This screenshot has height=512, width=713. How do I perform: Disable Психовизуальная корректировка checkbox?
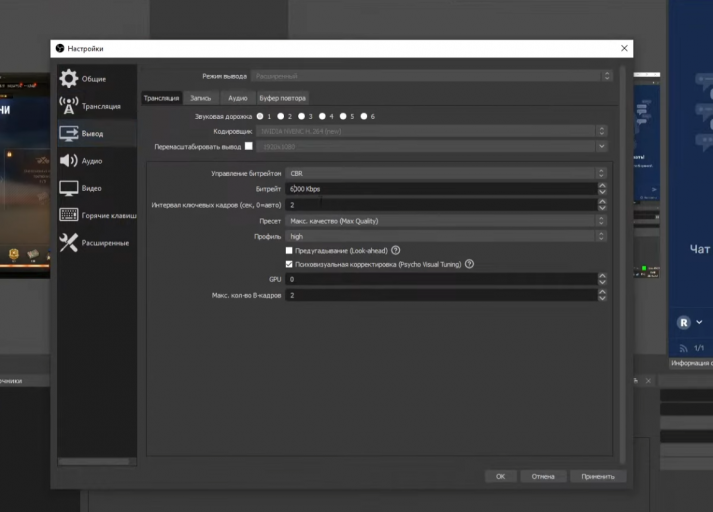click(289, 264)
